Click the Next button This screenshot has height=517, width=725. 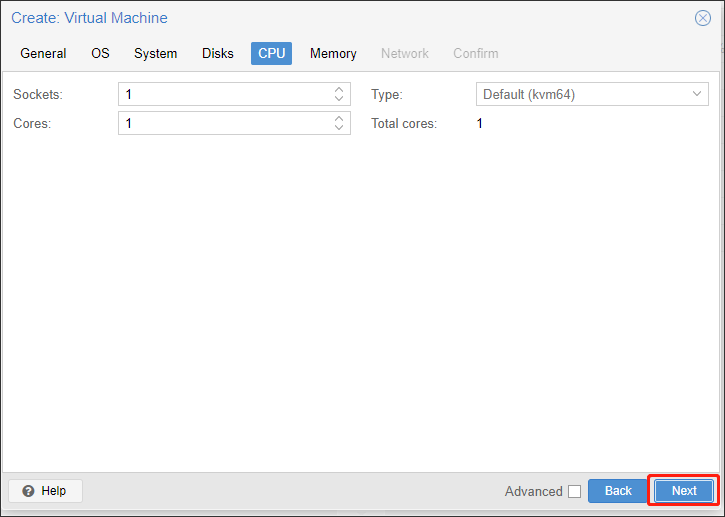pos(684,491)
